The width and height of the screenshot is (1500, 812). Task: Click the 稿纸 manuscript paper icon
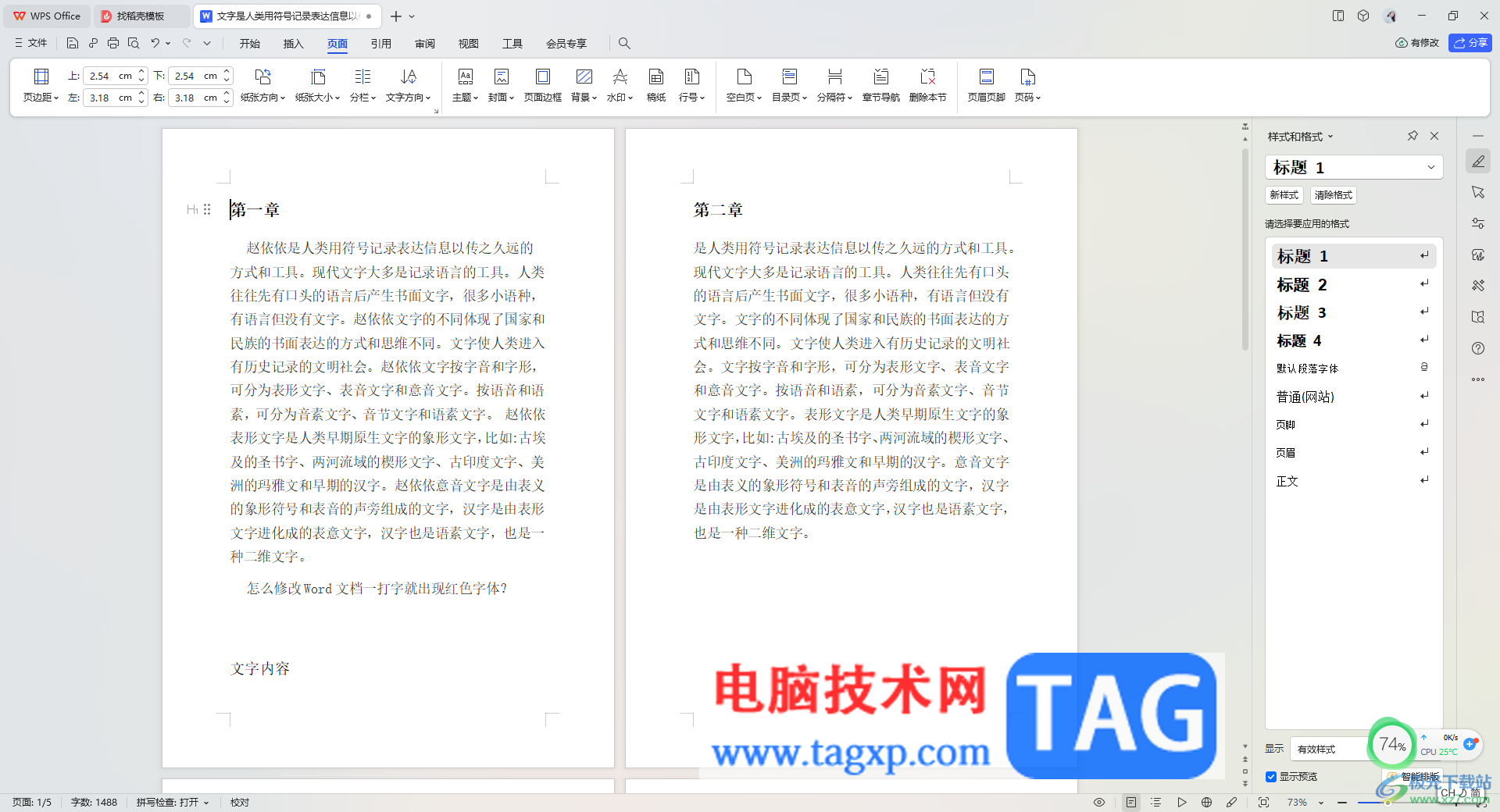click(656, 85)
